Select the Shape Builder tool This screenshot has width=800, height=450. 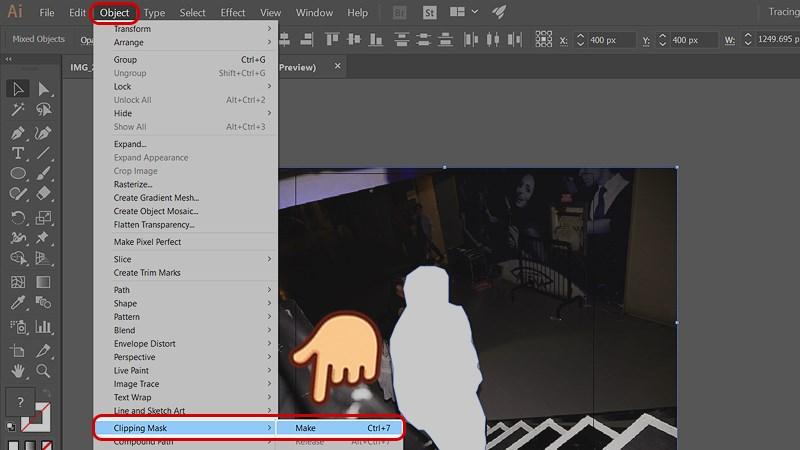click(x=18, y=258)
